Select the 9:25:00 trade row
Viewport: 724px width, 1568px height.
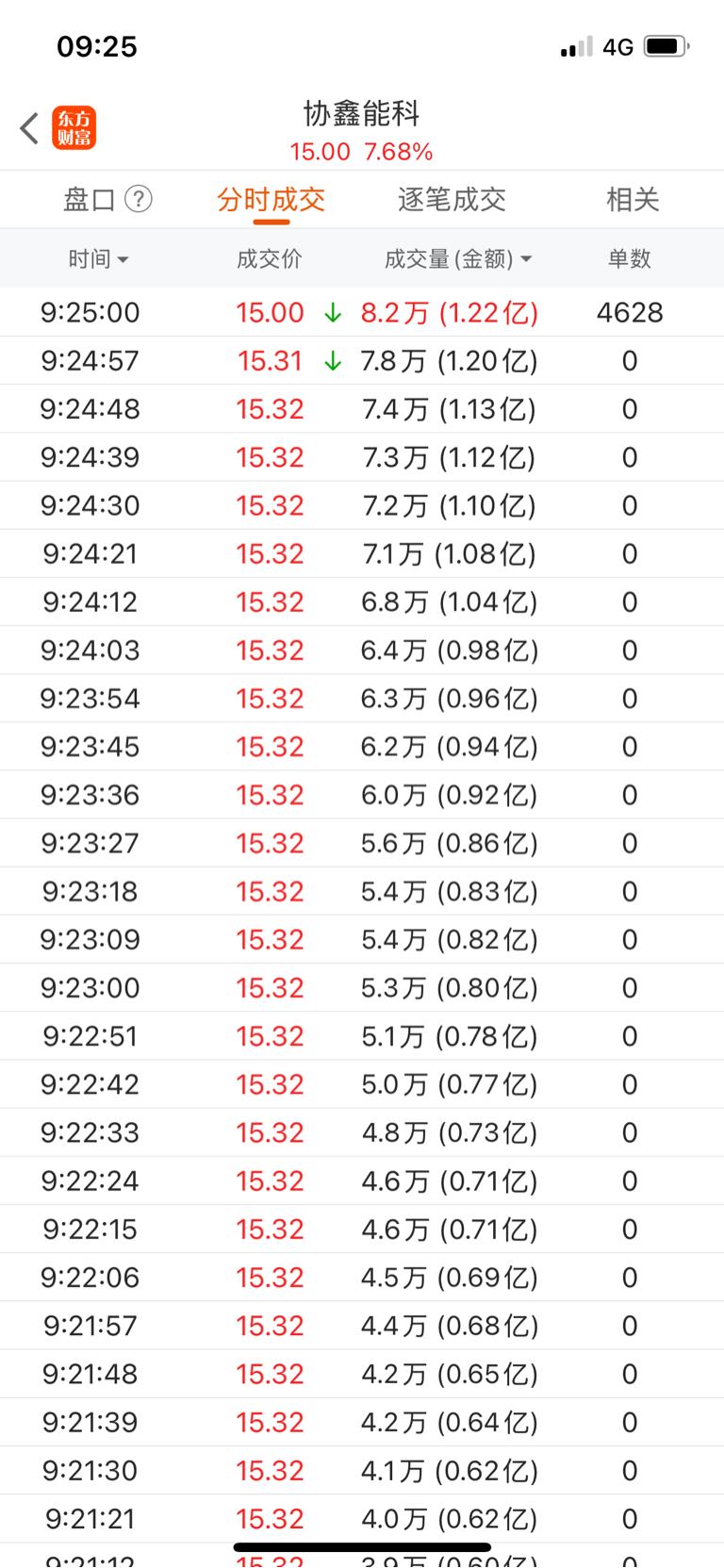coord(362,312)
